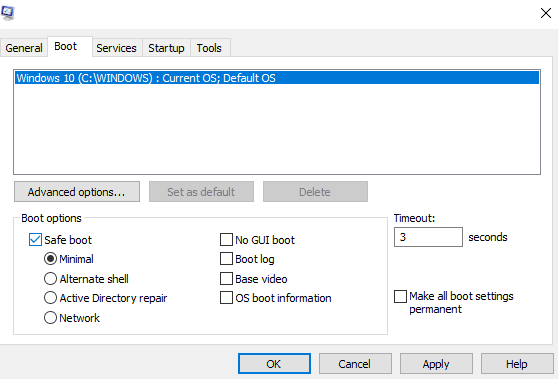
Task: Check OS boot information
Action: click(226, 298)
